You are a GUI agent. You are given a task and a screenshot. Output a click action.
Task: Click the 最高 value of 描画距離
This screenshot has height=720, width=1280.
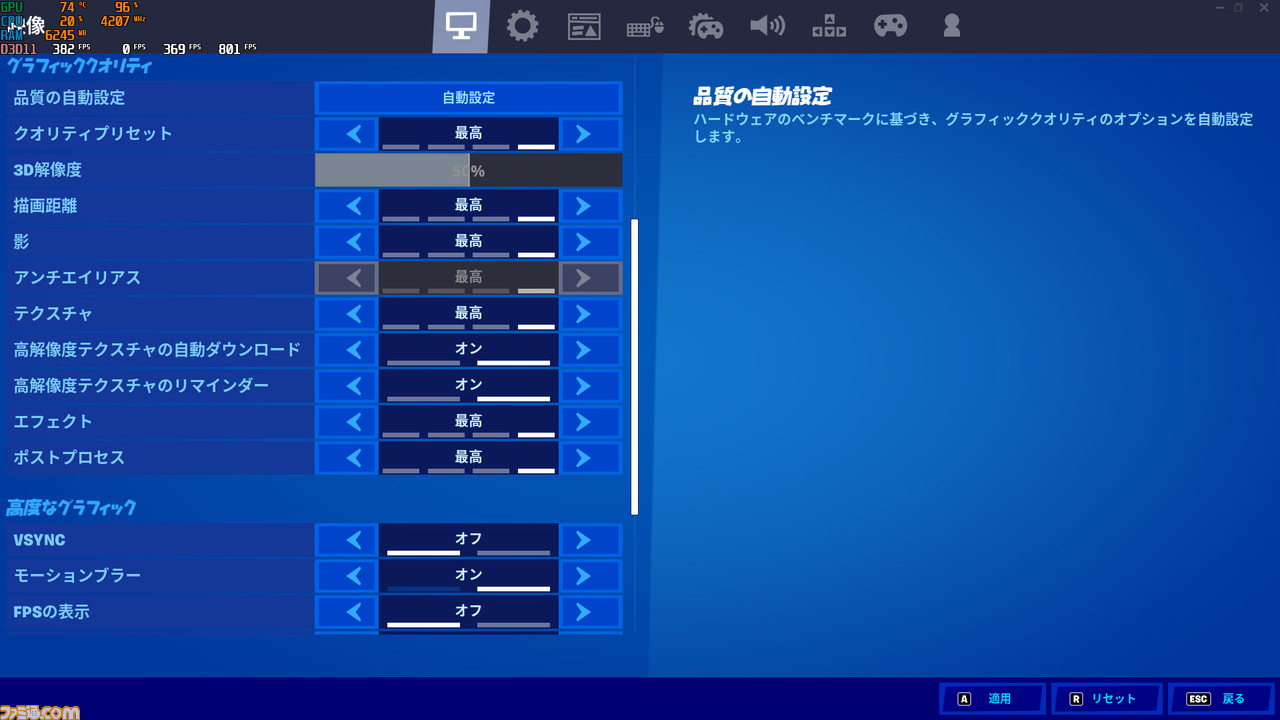[x=468, y=205]
